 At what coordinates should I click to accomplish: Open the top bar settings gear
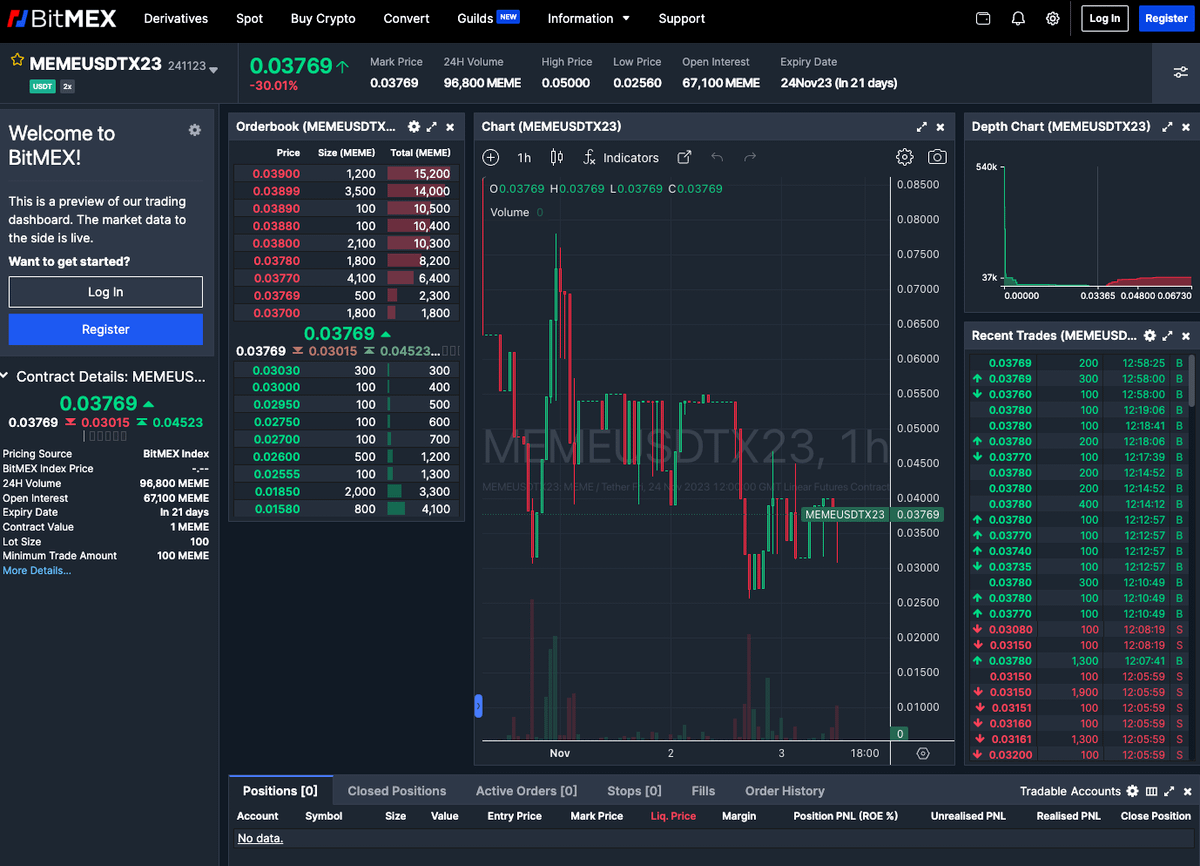pos(1053,18)
